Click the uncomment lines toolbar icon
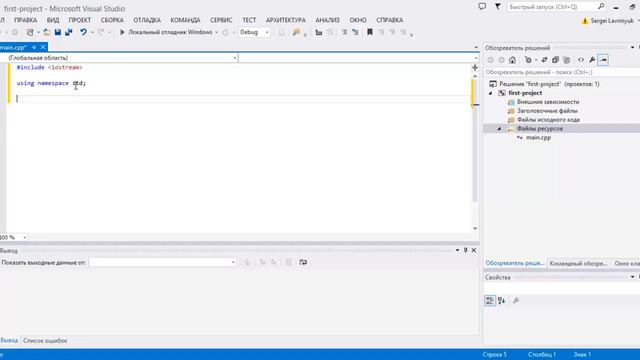640x360 pixels. (355, 32)
